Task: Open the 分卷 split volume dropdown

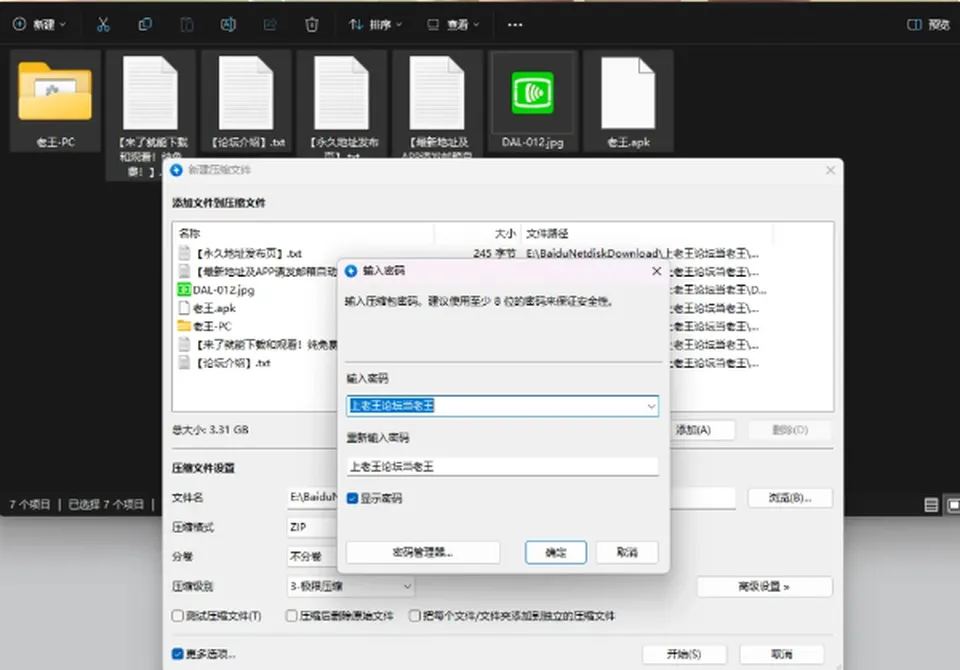Action: (312, 556)
